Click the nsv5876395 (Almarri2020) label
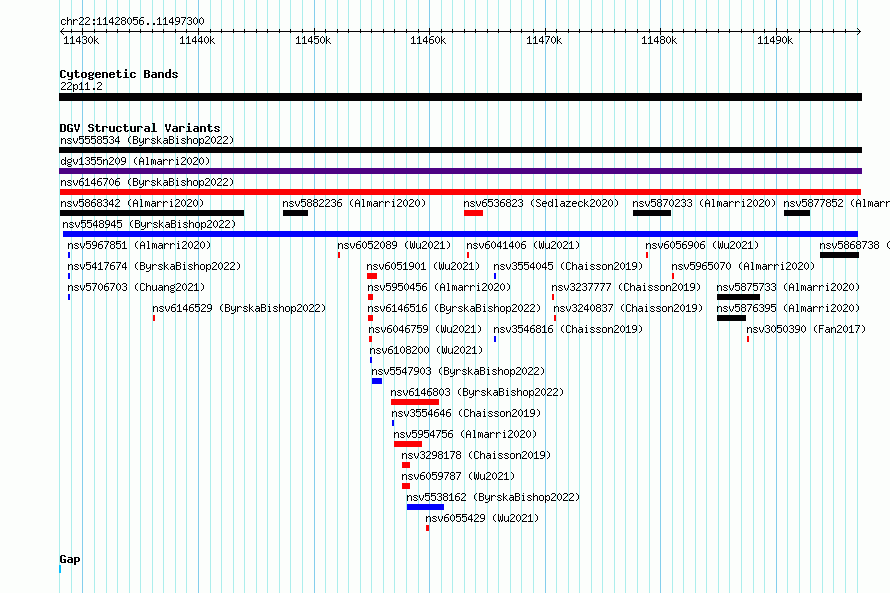 788,308
